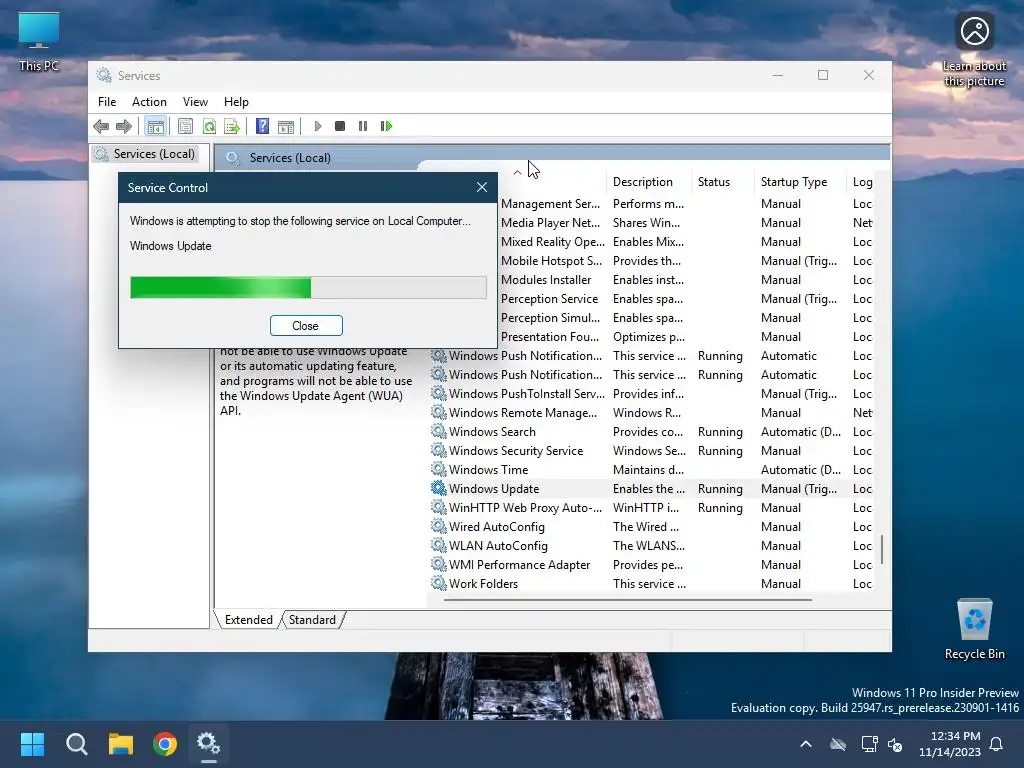1024x768 pixels.
Task: Click the Back arrow toolbar icon
Action: (101, 126)
